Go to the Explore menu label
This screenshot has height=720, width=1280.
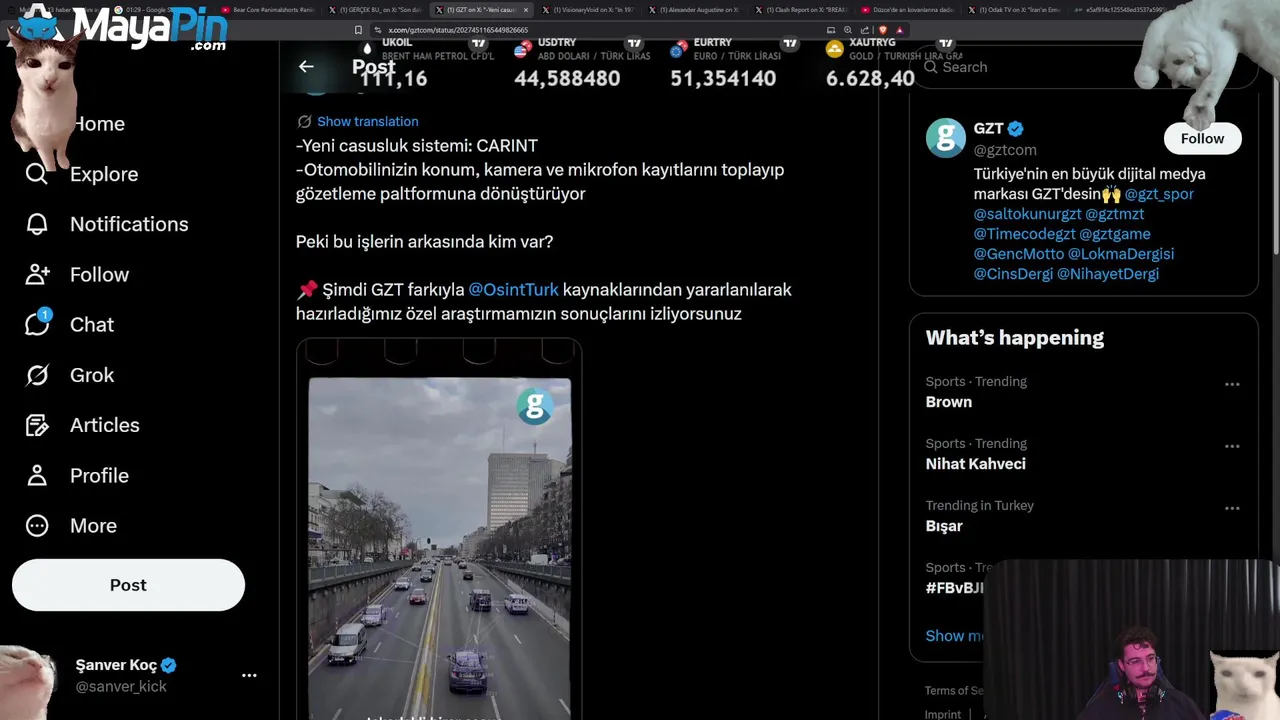coord(104,174)
